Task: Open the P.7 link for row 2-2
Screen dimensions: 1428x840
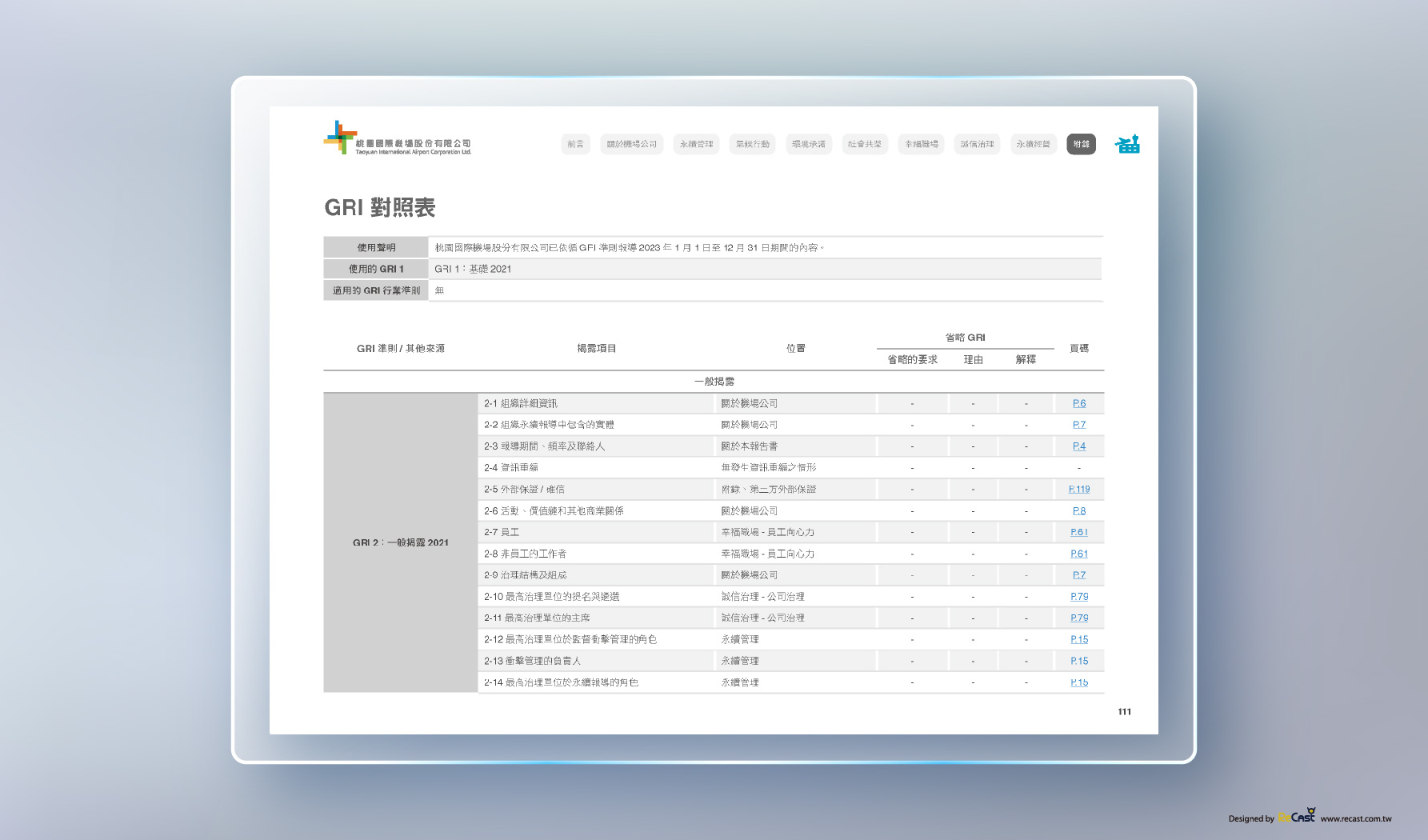Action: 1079,425
